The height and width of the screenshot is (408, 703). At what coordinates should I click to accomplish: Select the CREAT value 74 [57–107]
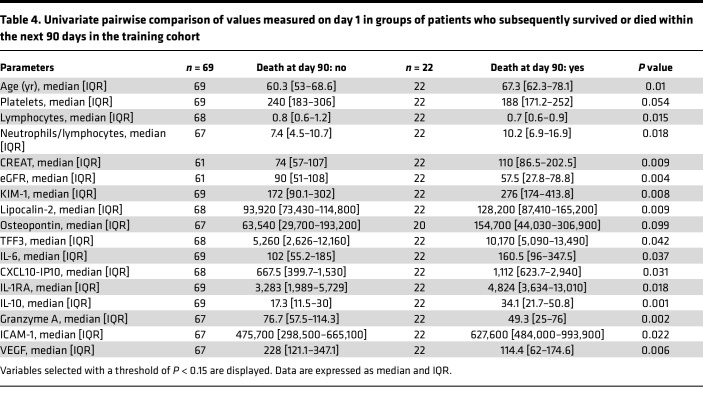point(301,162)
